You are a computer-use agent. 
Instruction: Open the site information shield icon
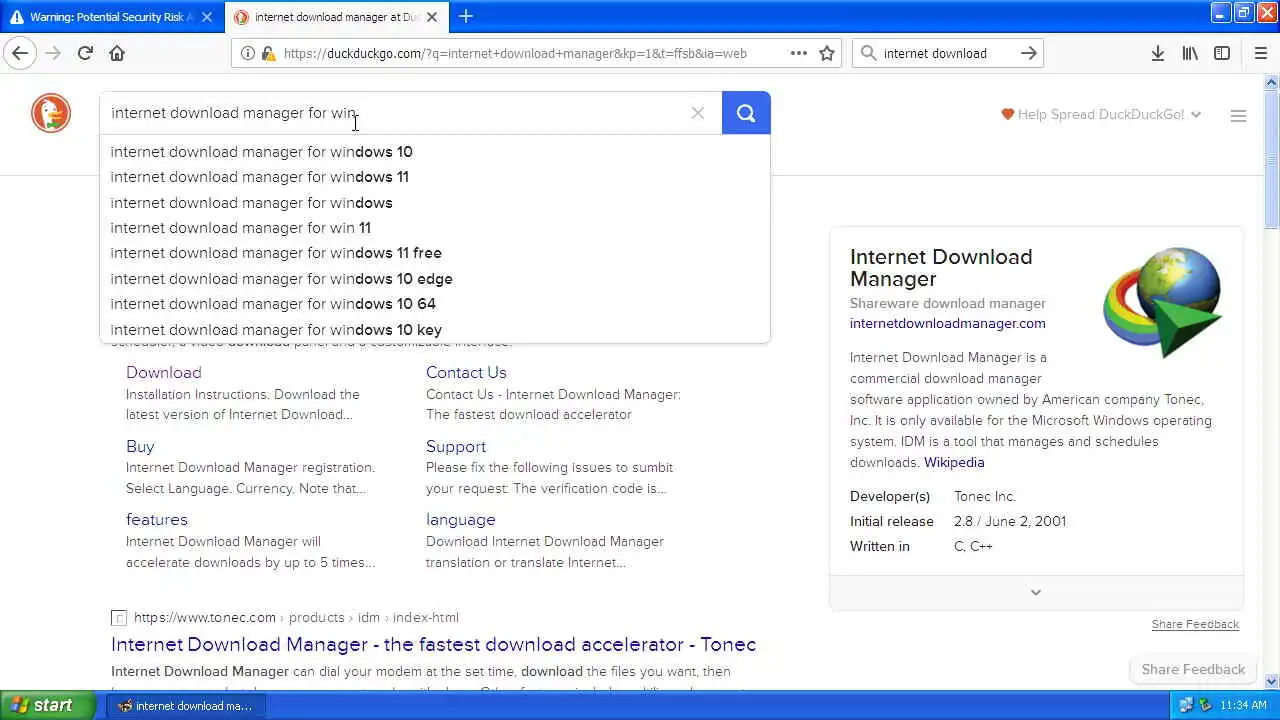(x=248, y=53)
